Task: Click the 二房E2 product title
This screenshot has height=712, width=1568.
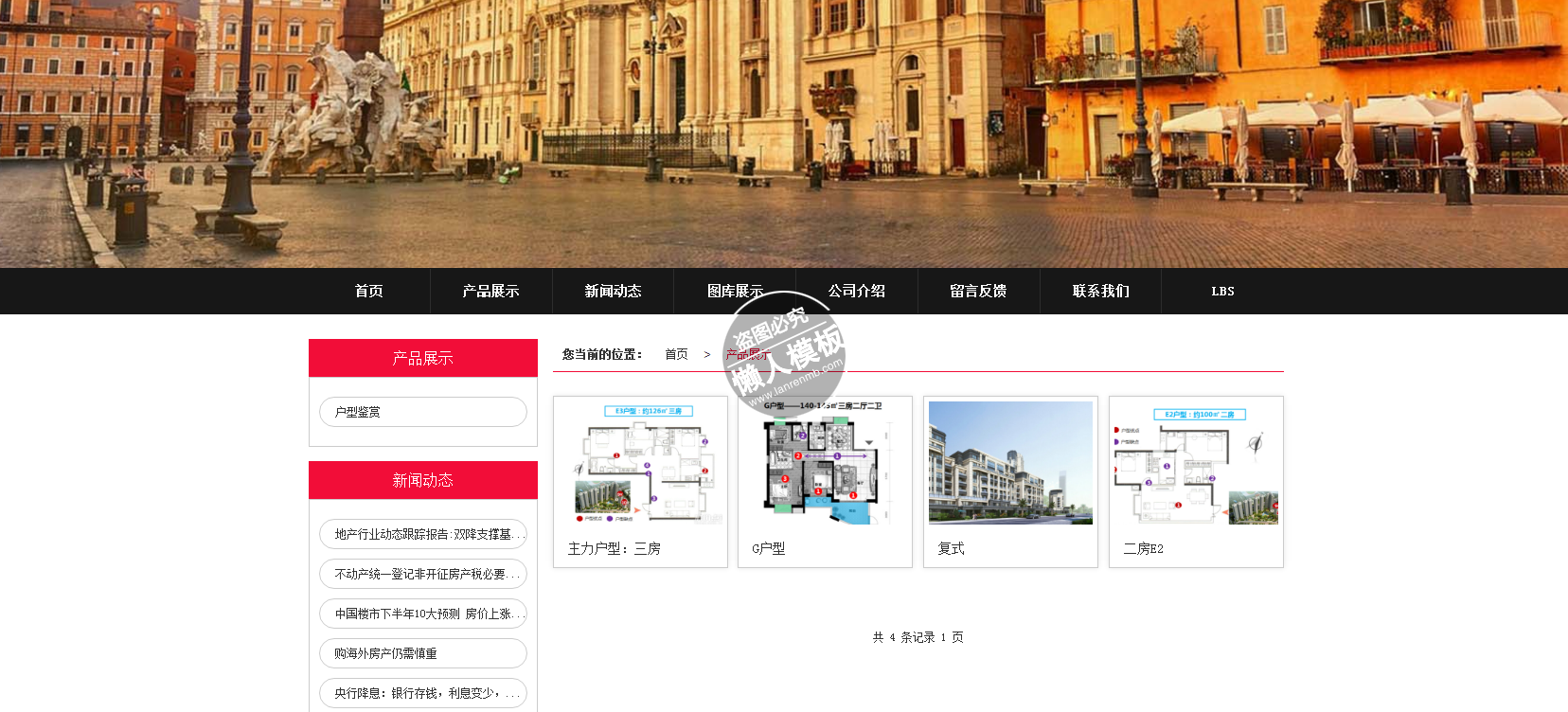Action: 1143,548
